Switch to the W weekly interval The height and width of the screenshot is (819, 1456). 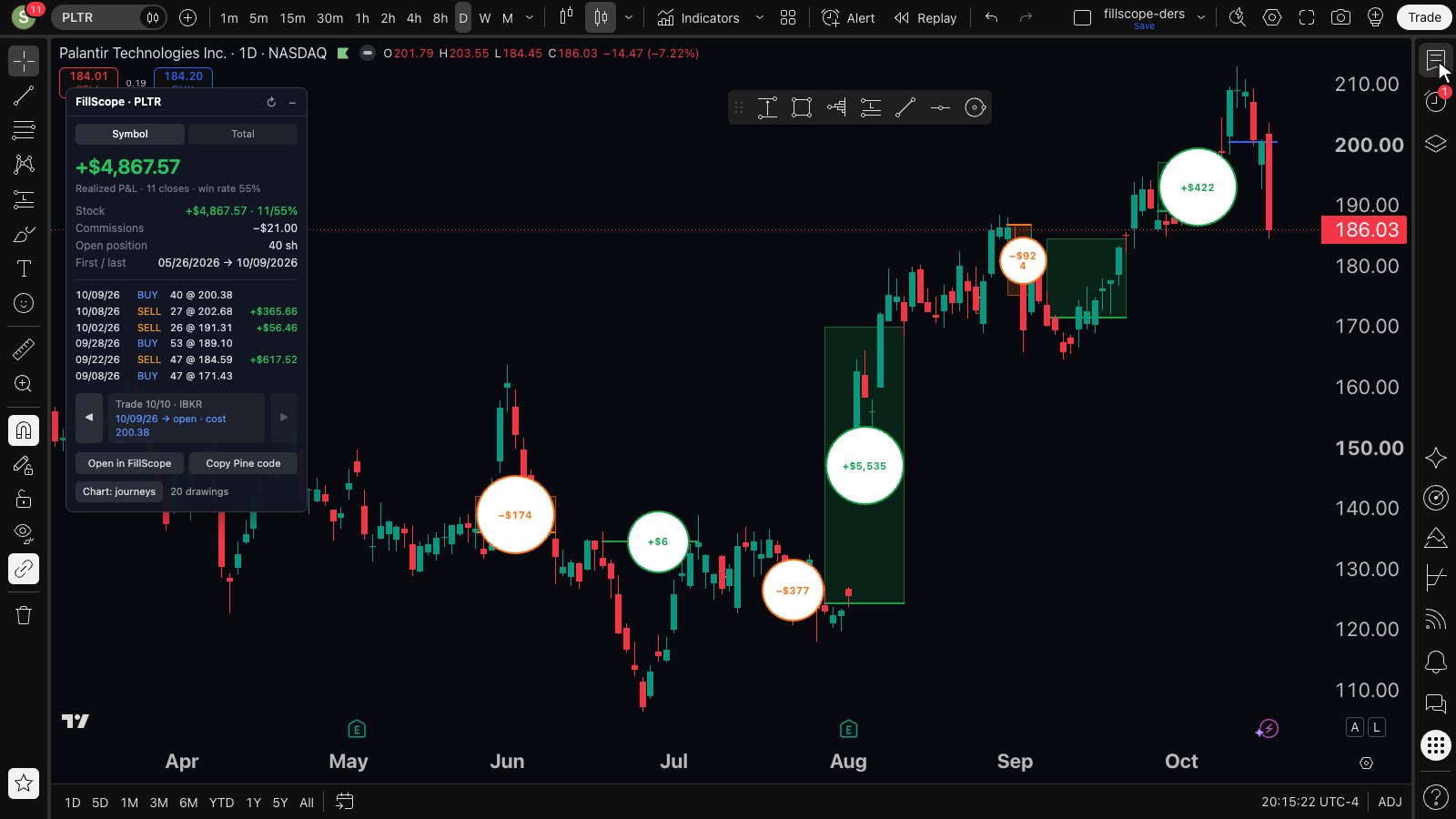[485, 18]
